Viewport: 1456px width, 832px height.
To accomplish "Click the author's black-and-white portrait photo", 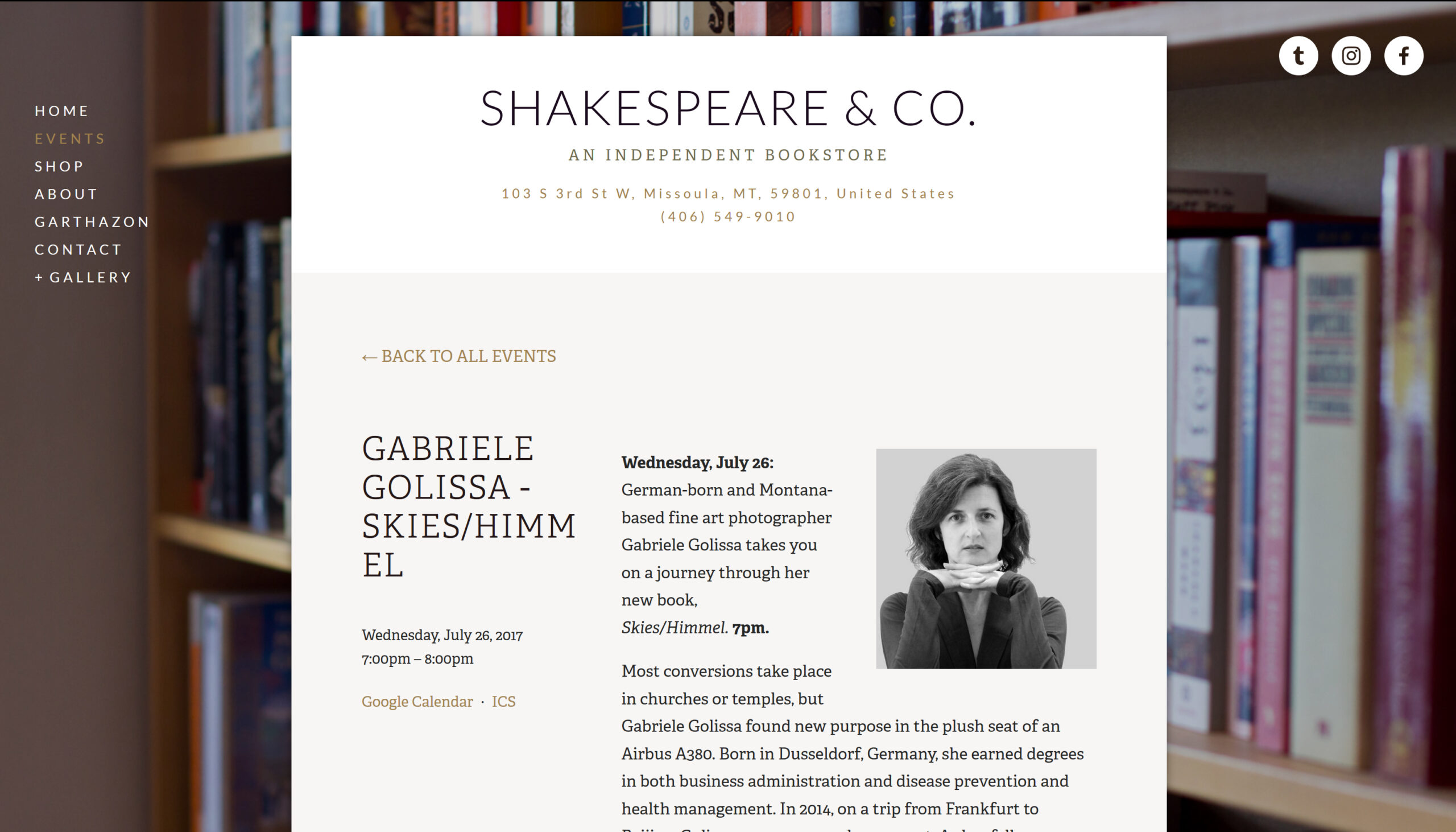I will pos(986,558).
